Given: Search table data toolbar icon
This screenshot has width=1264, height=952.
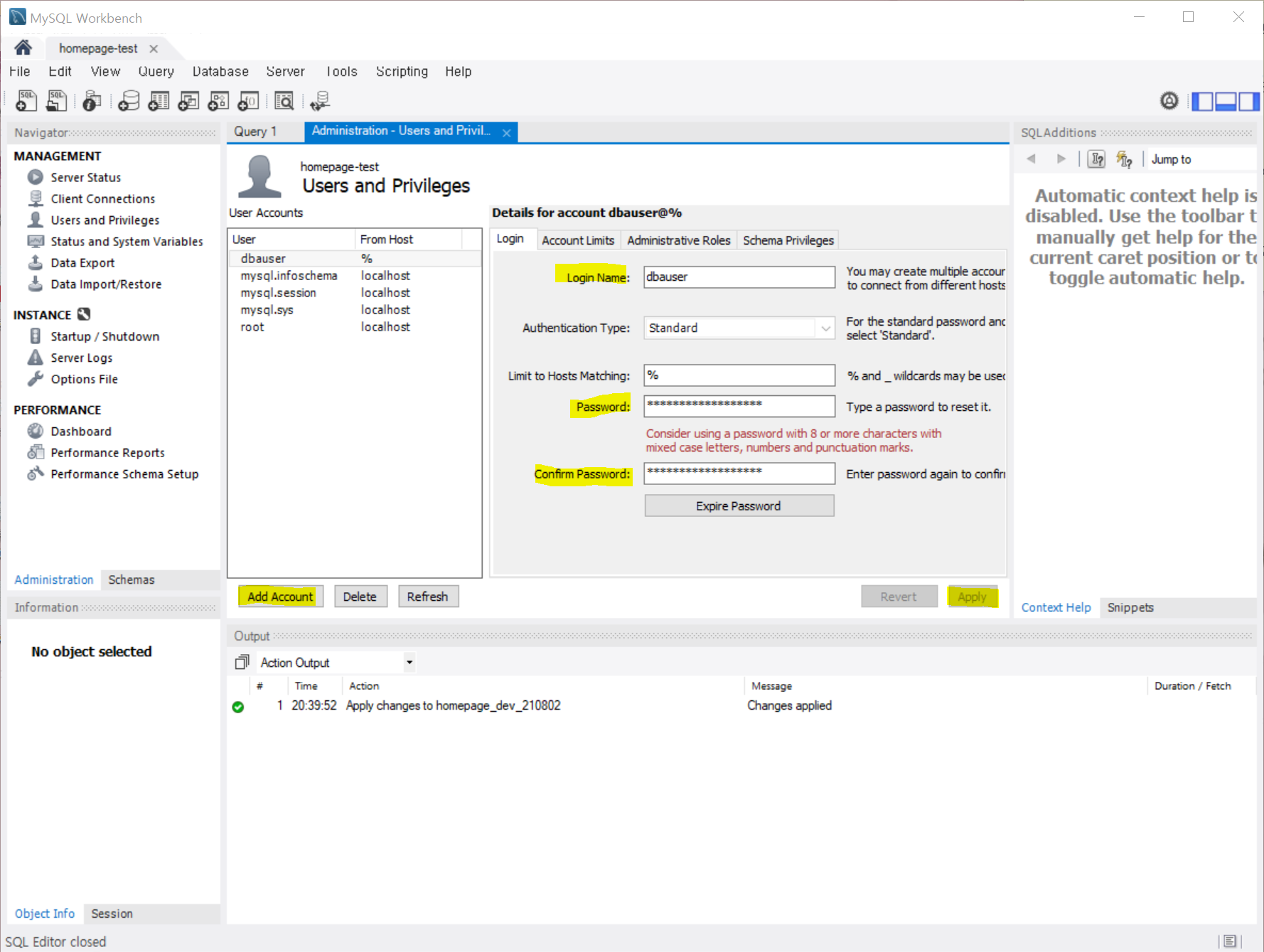Looking at the screenshot, I should click(x=284, y=101).
